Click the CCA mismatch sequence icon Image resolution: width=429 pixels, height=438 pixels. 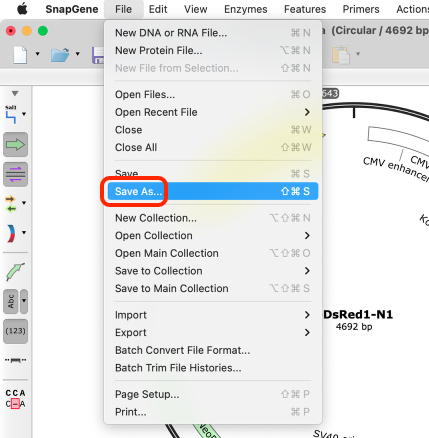click(x=15, y=399)
